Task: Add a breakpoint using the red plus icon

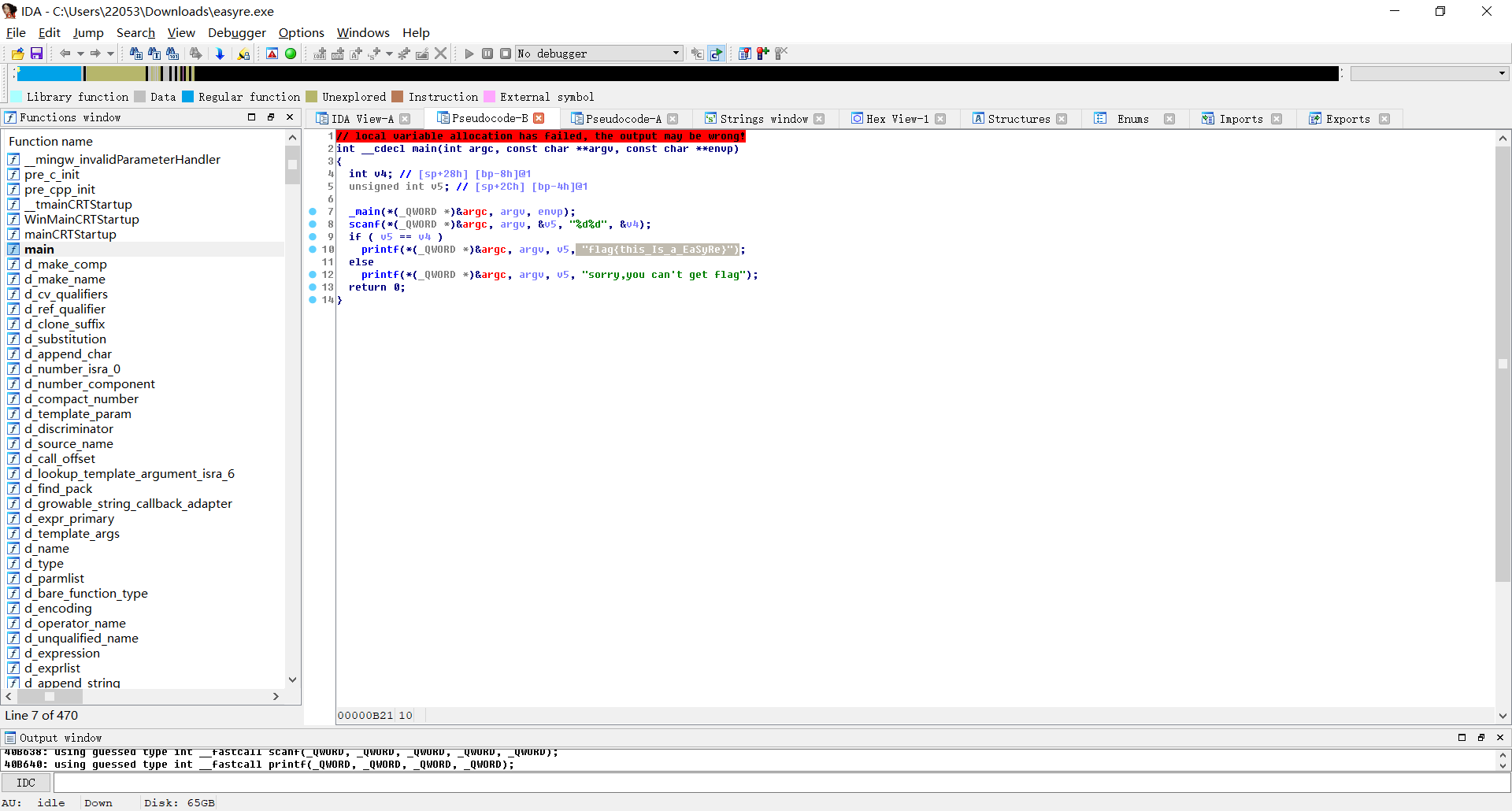Action: point(762,54)
